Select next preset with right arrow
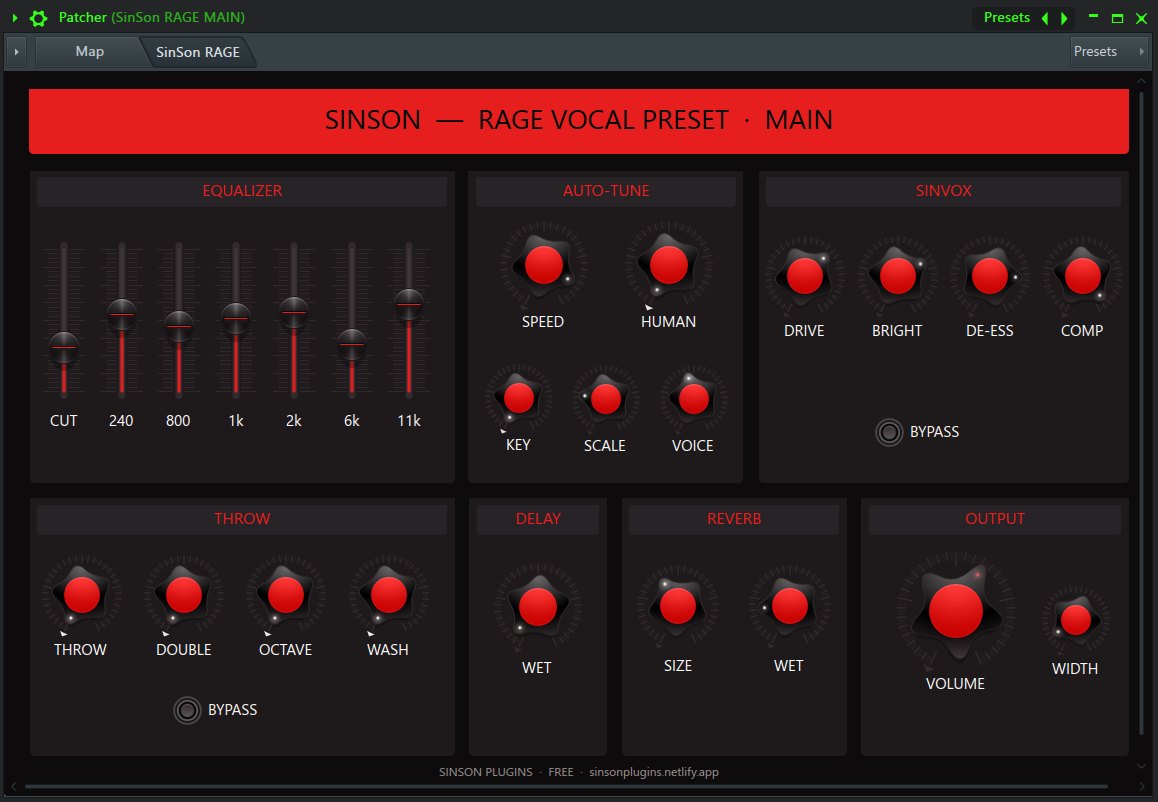 1064,18
